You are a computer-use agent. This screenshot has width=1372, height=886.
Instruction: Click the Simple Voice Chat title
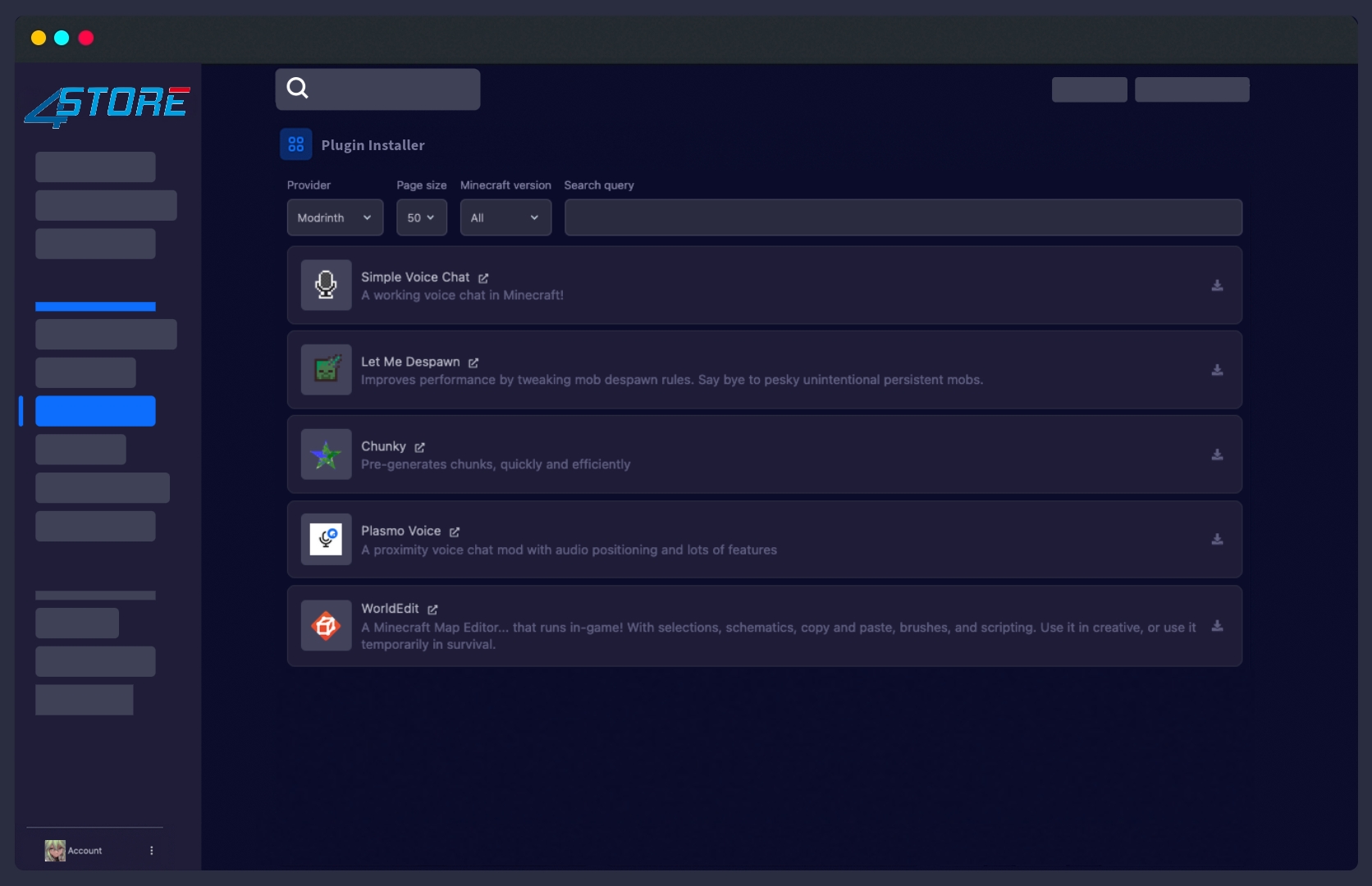(415, 277)
